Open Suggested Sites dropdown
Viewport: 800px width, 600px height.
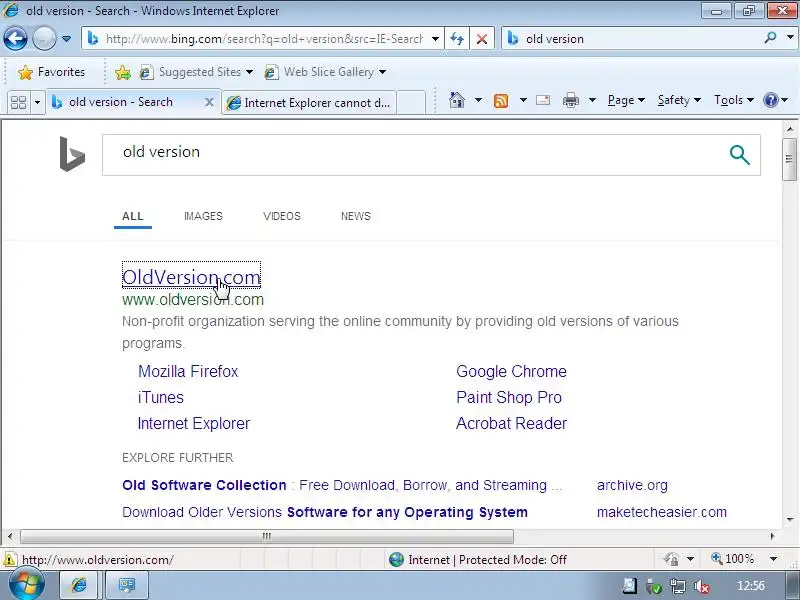pos(196,72)
